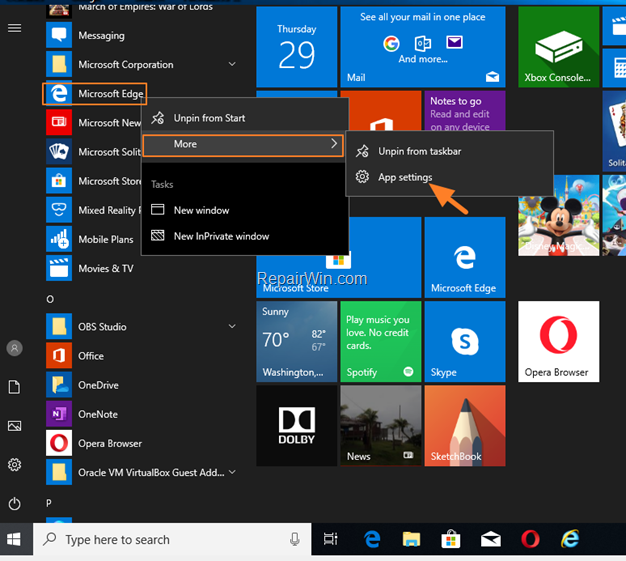This screenshot has height=561, width=626.
Task: Click the Power button in the sidebar
Action: point(14,504)
